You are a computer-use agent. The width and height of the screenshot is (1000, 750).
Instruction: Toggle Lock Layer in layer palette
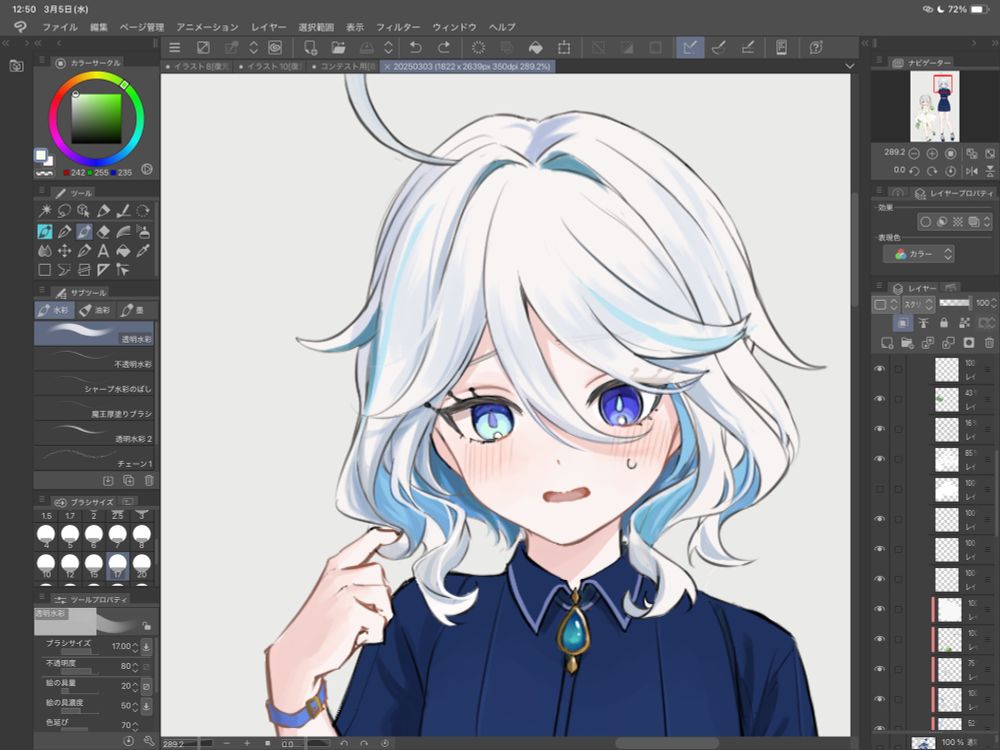[944, 323]
